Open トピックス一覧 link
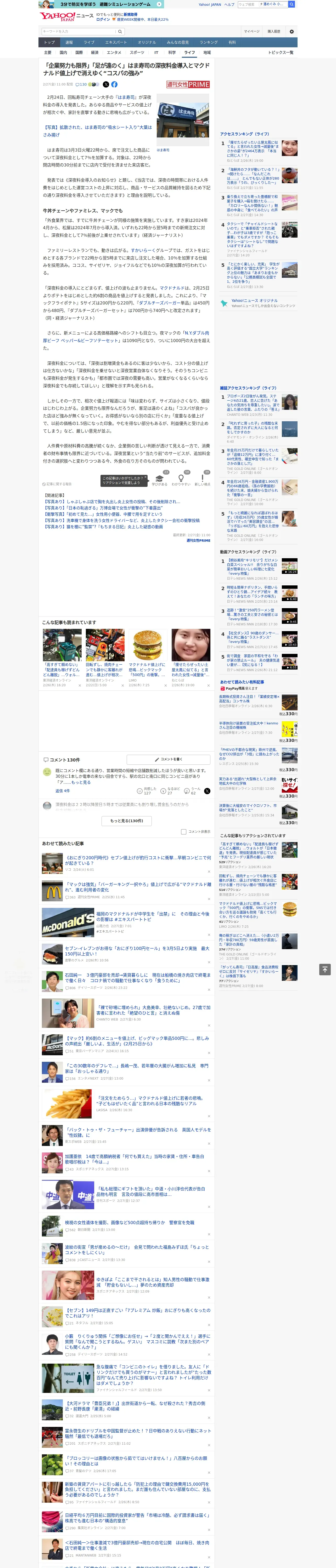This screenshot has height=1568, width=336. click(281, 52)
